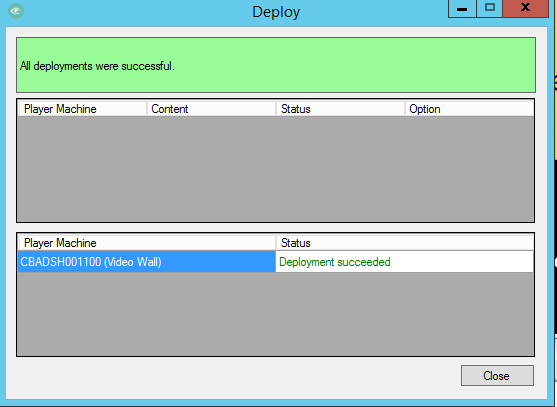This screenshot has height=407, width=557.
Task: Click empty gray area of lower grid
Action: (276, 314)
